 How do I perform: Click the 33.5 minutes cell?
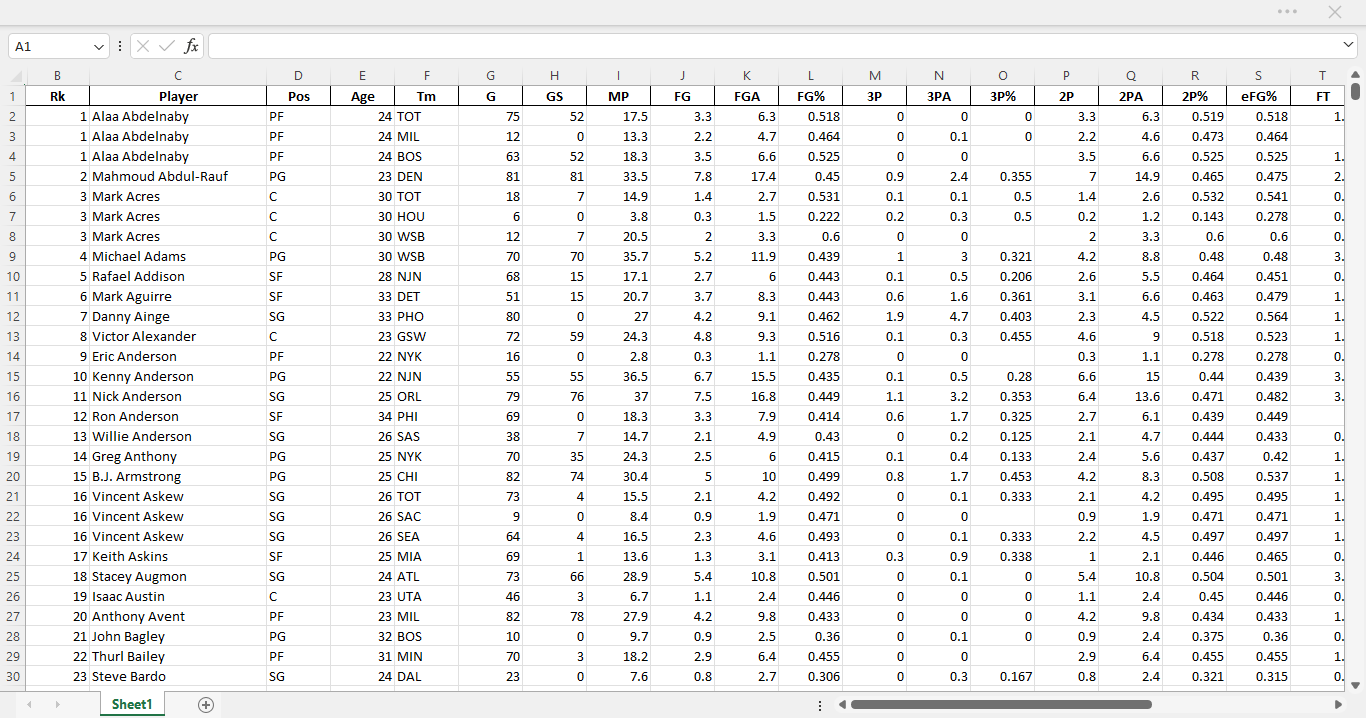(618, 176)
